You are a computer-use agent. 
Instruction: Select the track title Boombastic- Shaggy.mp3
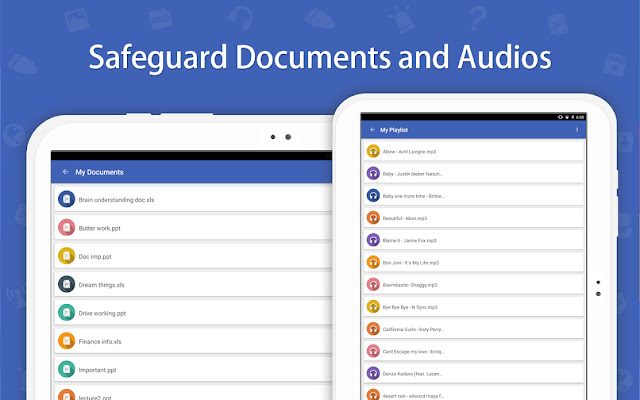click(x=410, y=285)
